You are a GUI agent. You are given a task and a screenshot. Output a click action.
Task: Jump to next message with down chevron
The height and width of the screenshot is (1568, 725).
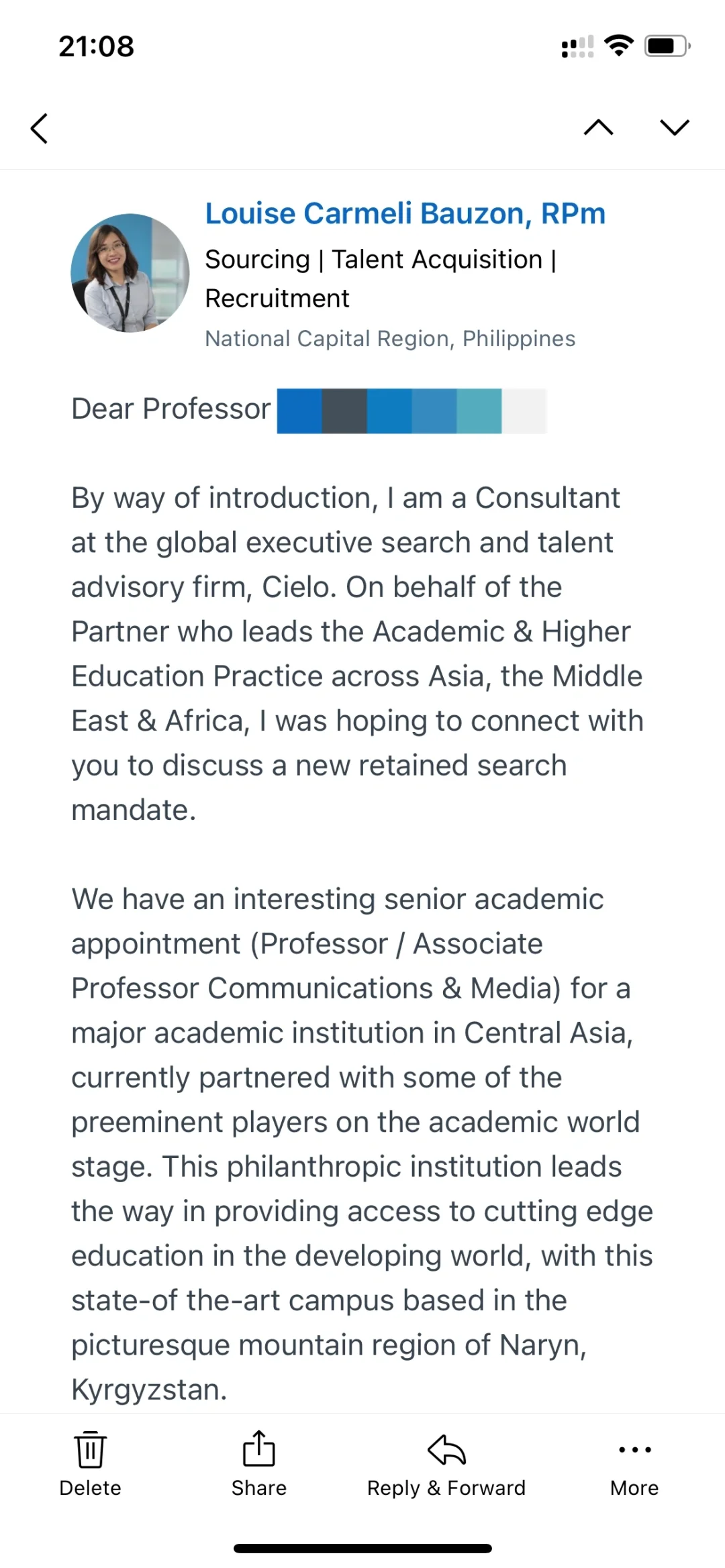tap(674, 127)
